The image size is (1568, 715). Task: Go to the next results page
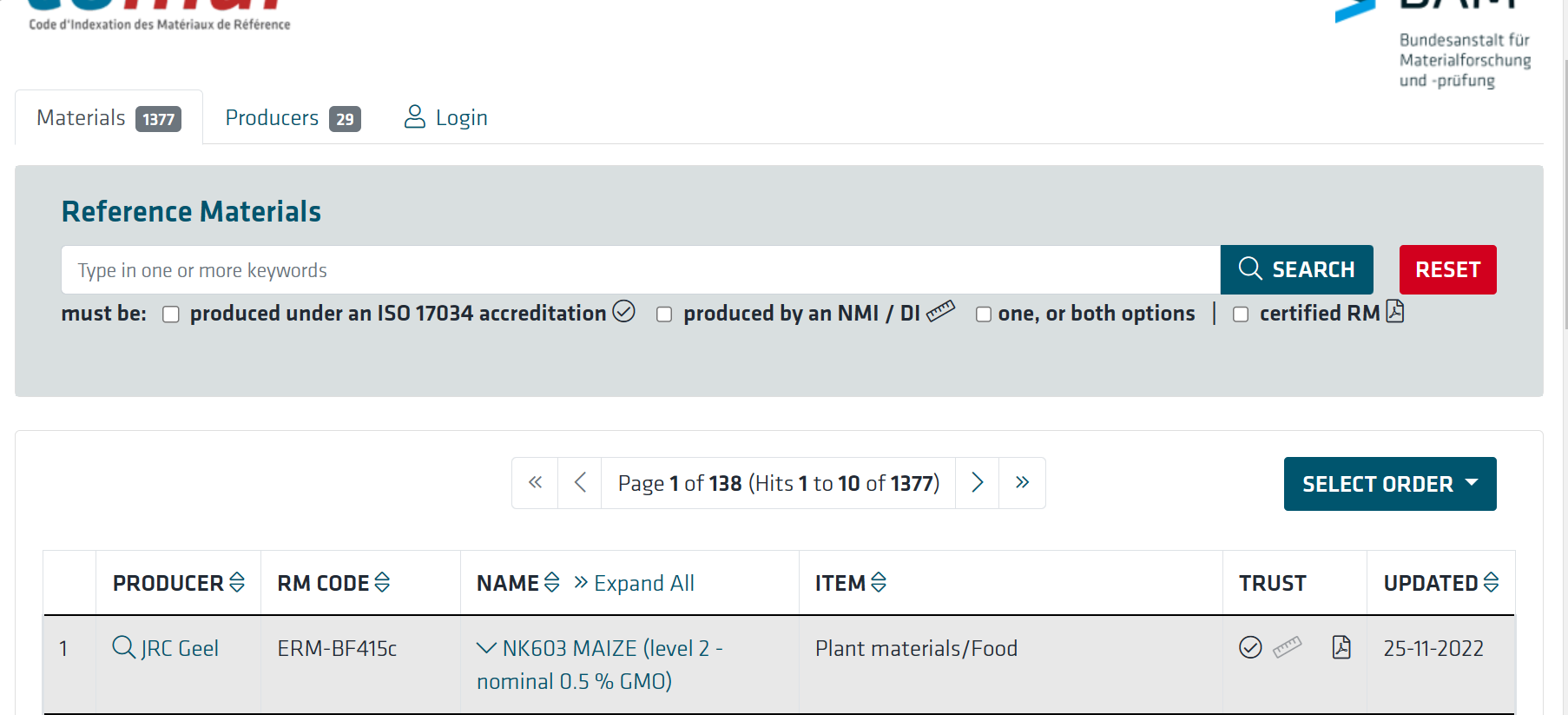click(977, 483)
